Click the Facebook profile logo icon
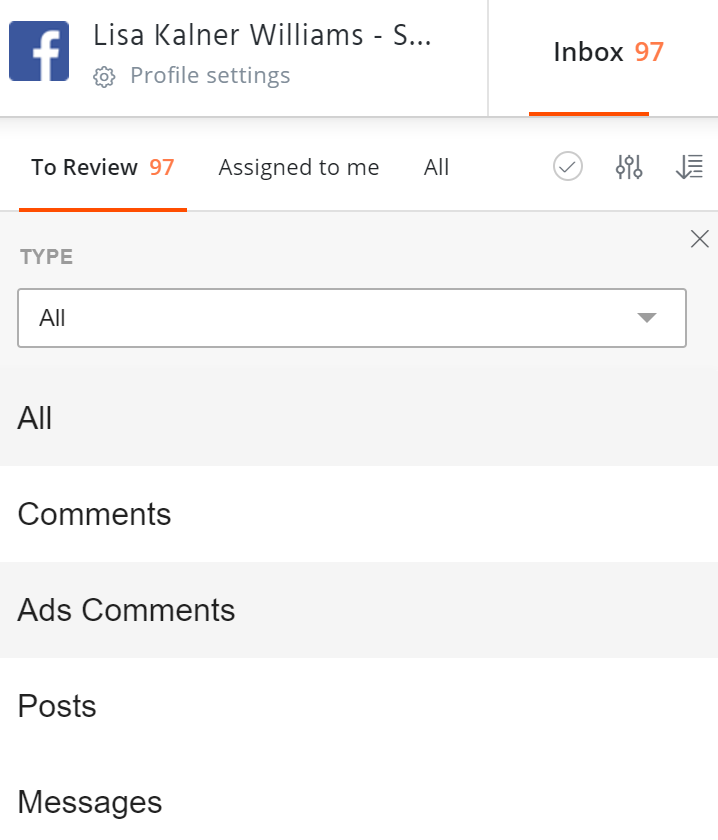 (x=39, y=51)
